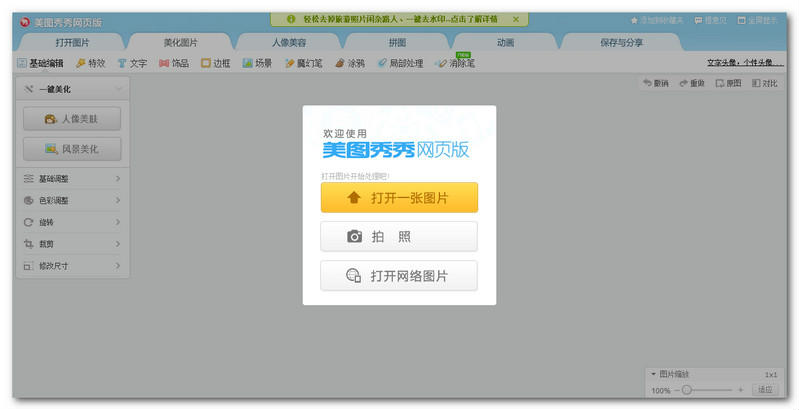Click the 提意见 feedback icon
The width and height of the screenshot is (799, 410).
[699, 21]
